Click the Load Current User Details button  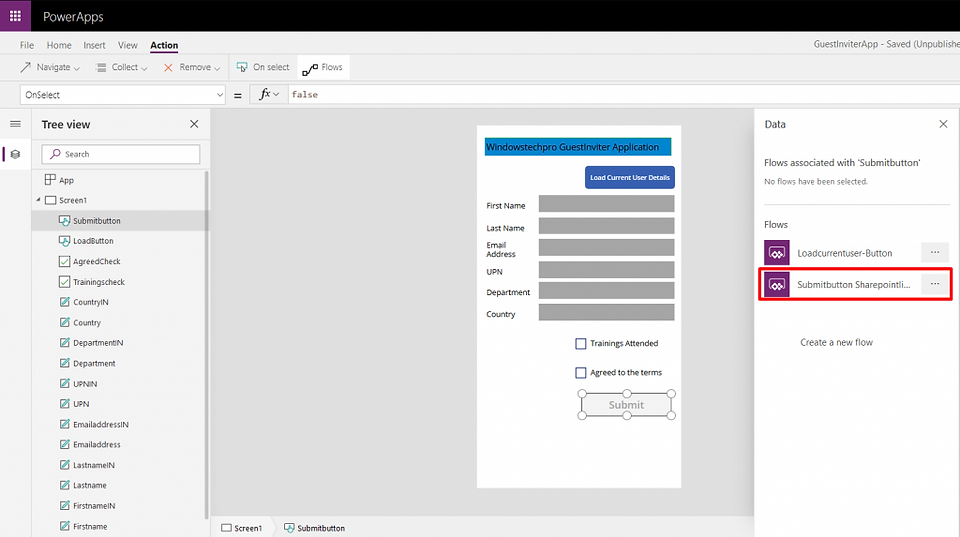629,178
